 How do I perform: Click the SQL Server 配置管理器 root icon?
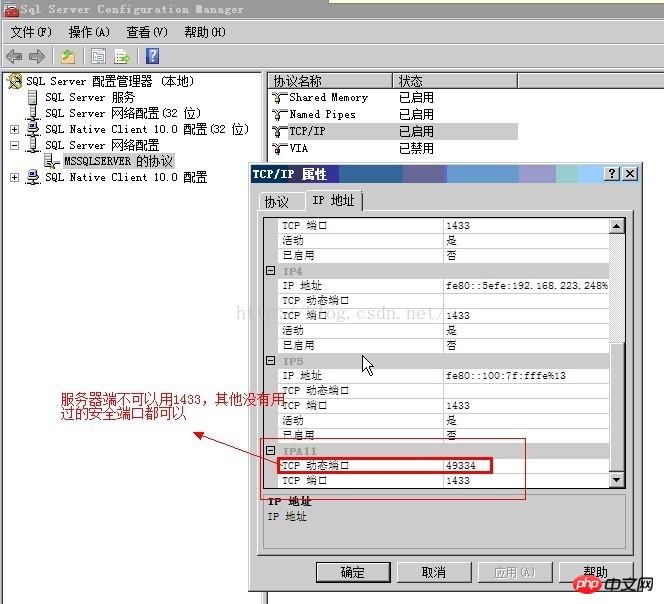pos(15,81)
